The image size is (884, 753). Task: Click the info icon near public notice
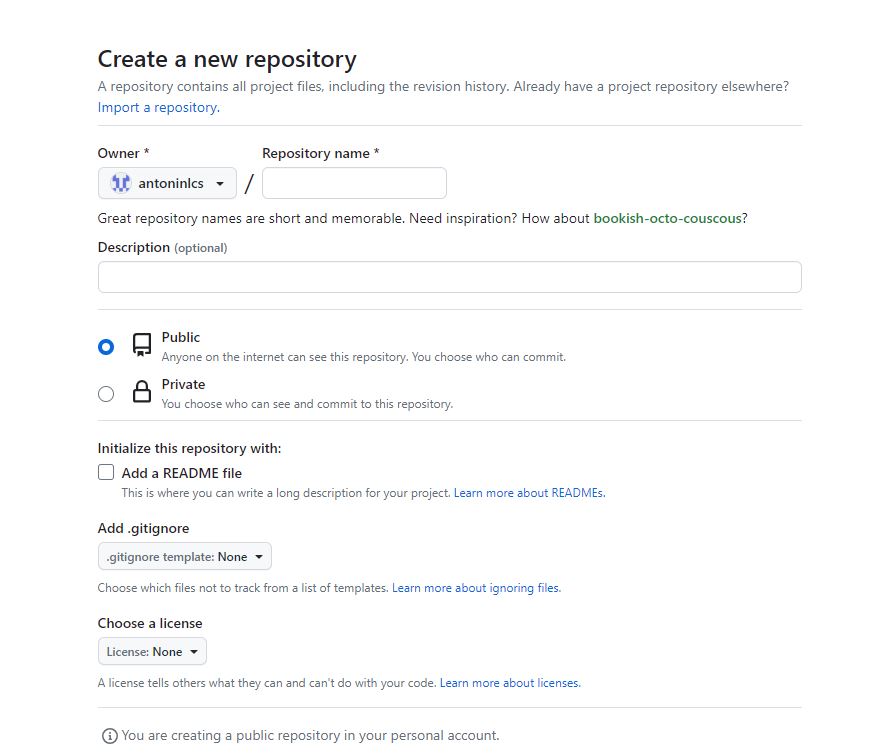pyautogui.click(x=109, y=736)
